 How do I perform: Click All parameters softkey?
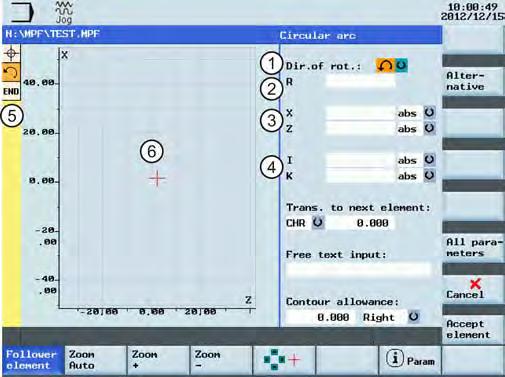pyautogui.click(x=473, y=247)
